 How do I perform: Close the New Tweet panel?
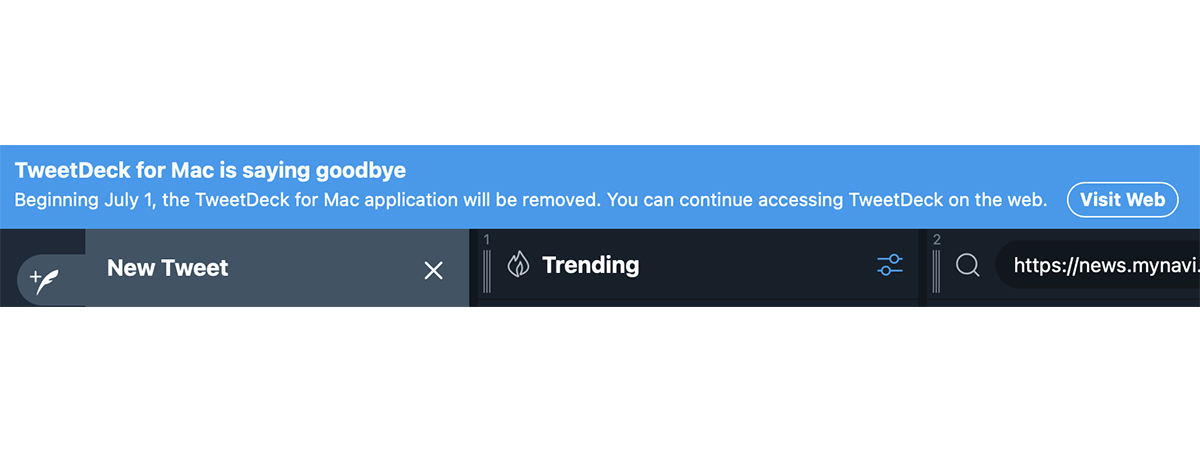pos(433,270)
